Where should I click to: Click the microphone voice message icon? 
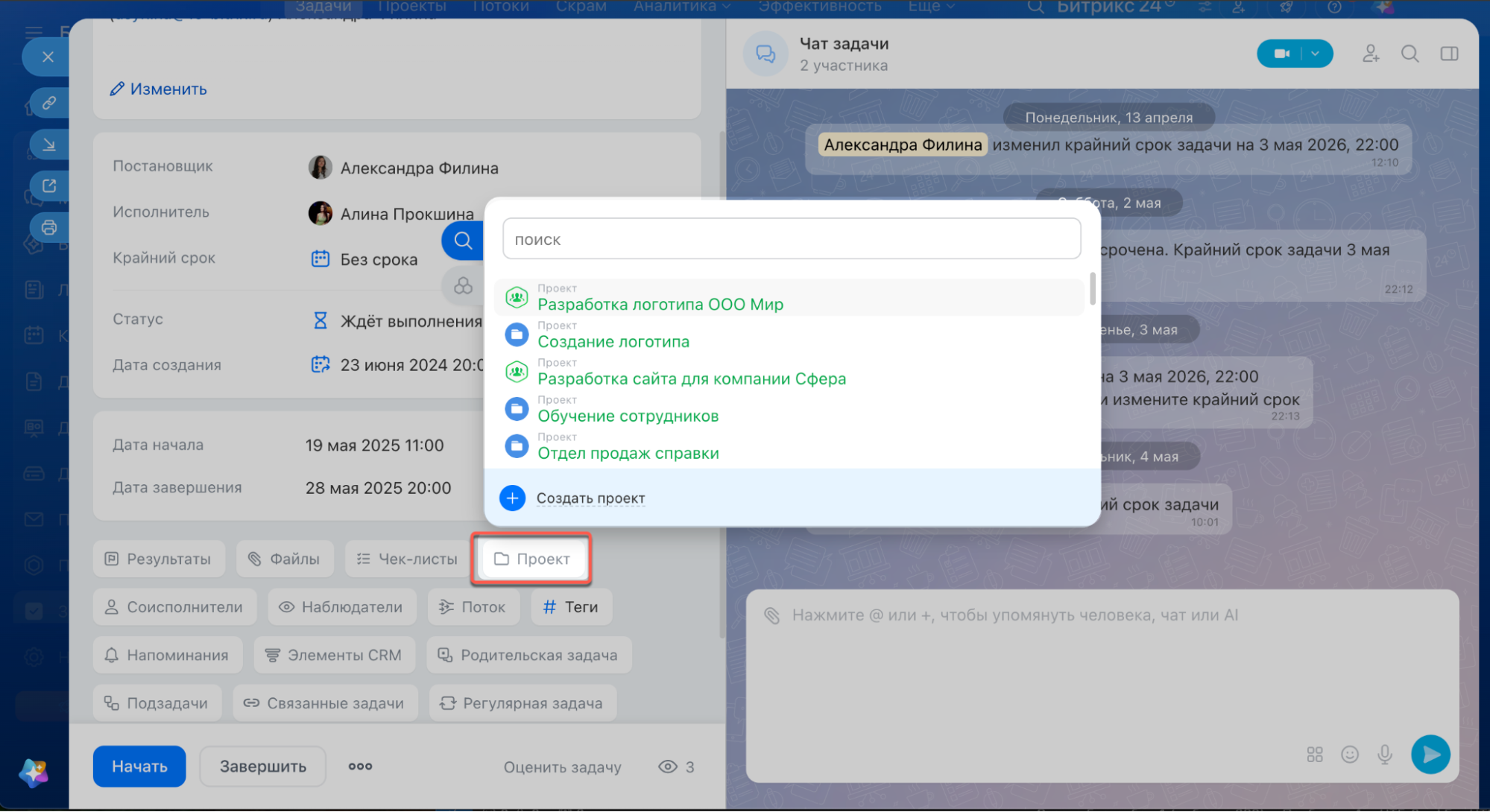(1385, 755)
